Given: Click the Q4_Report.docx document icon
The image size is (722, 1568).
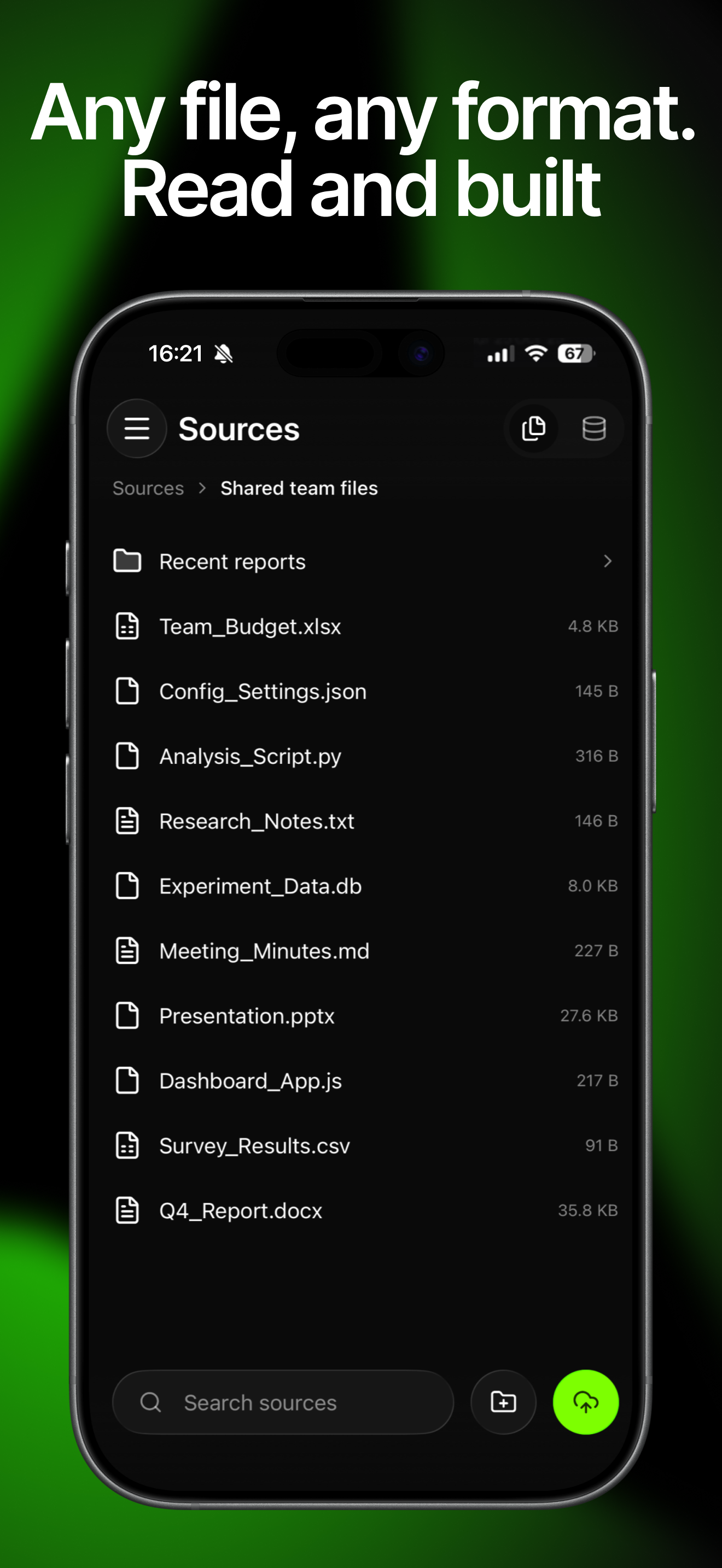Looking at the screenshot, I should point(127,1210).
